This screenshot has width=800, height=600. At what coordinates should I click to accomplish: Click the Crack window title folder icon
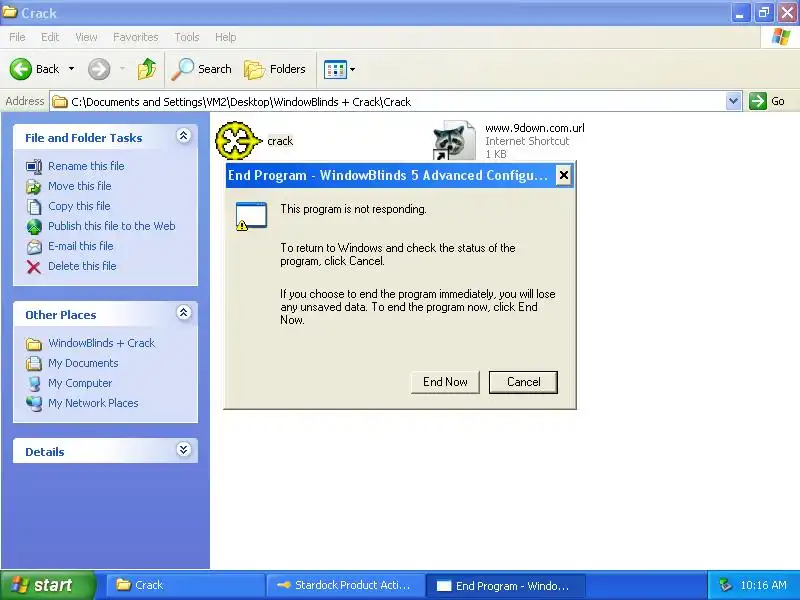[9, 12]
